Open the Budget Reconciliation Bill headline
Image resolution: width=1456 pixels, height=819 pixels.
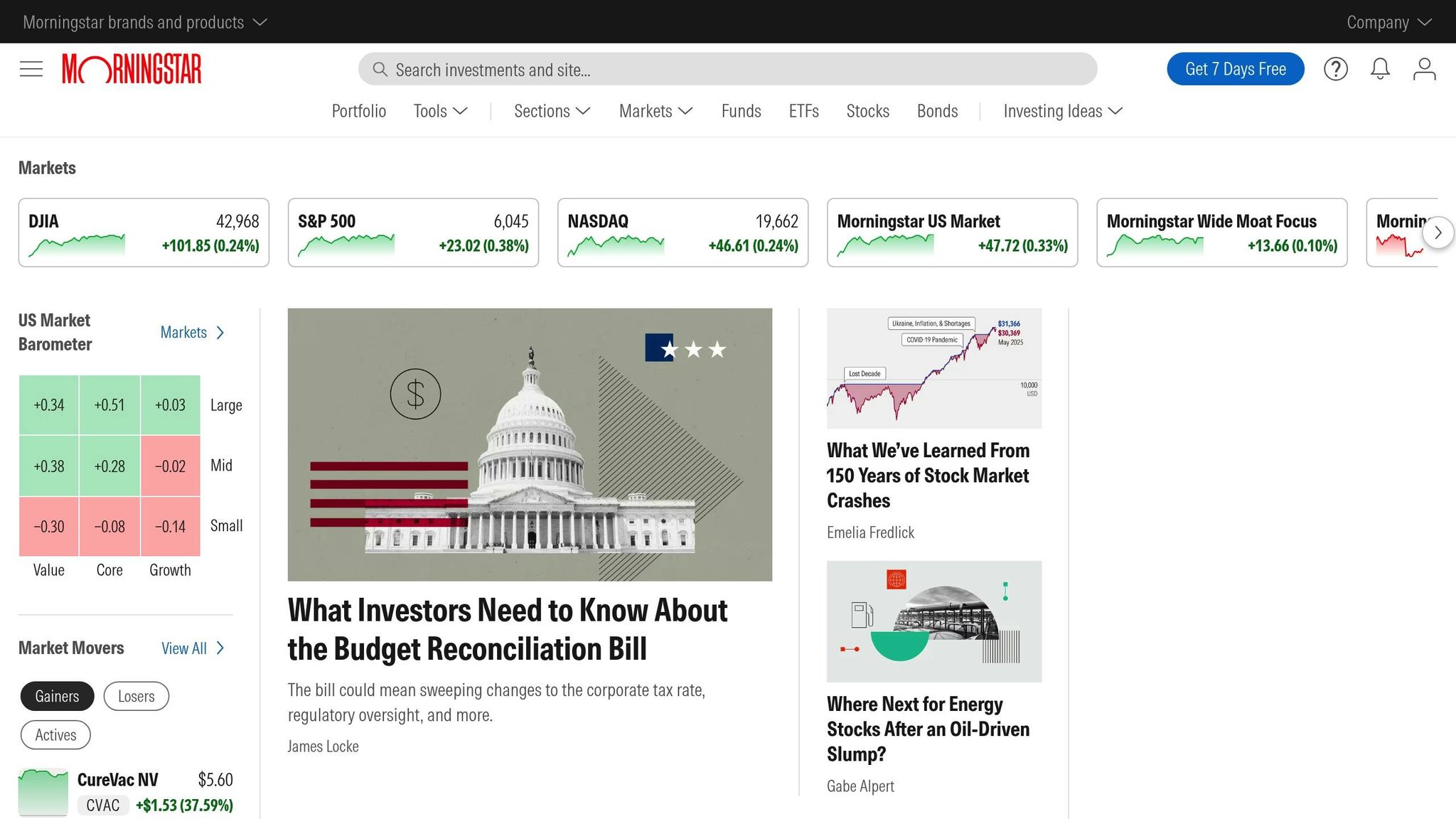click(x=508, y=629)
